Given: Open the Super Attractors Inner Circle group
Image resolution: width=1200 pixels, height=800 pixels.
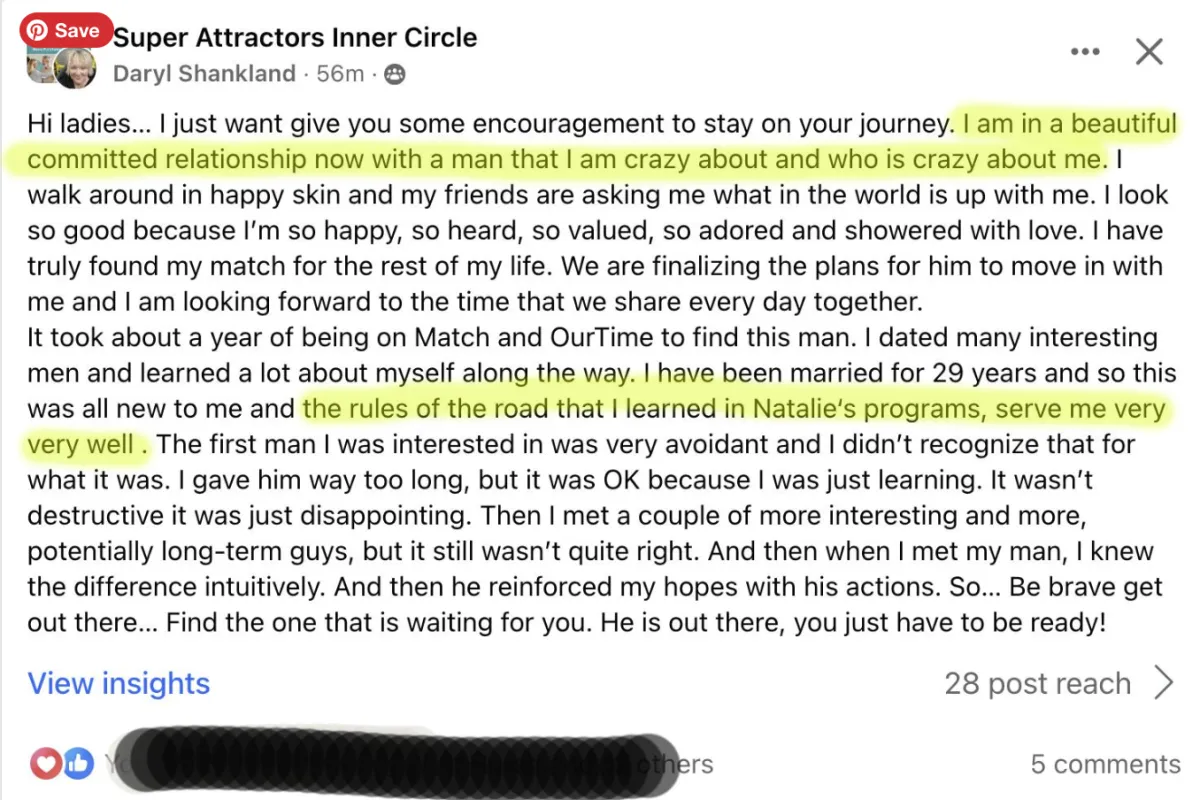Looking at the screenshot, I should (x=295, y=38).
